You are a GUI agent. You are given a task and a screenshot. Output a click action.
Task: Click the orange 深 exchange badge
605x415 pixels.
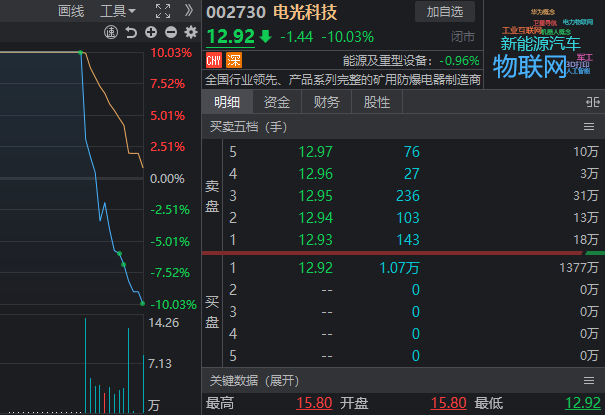(234, 60)
